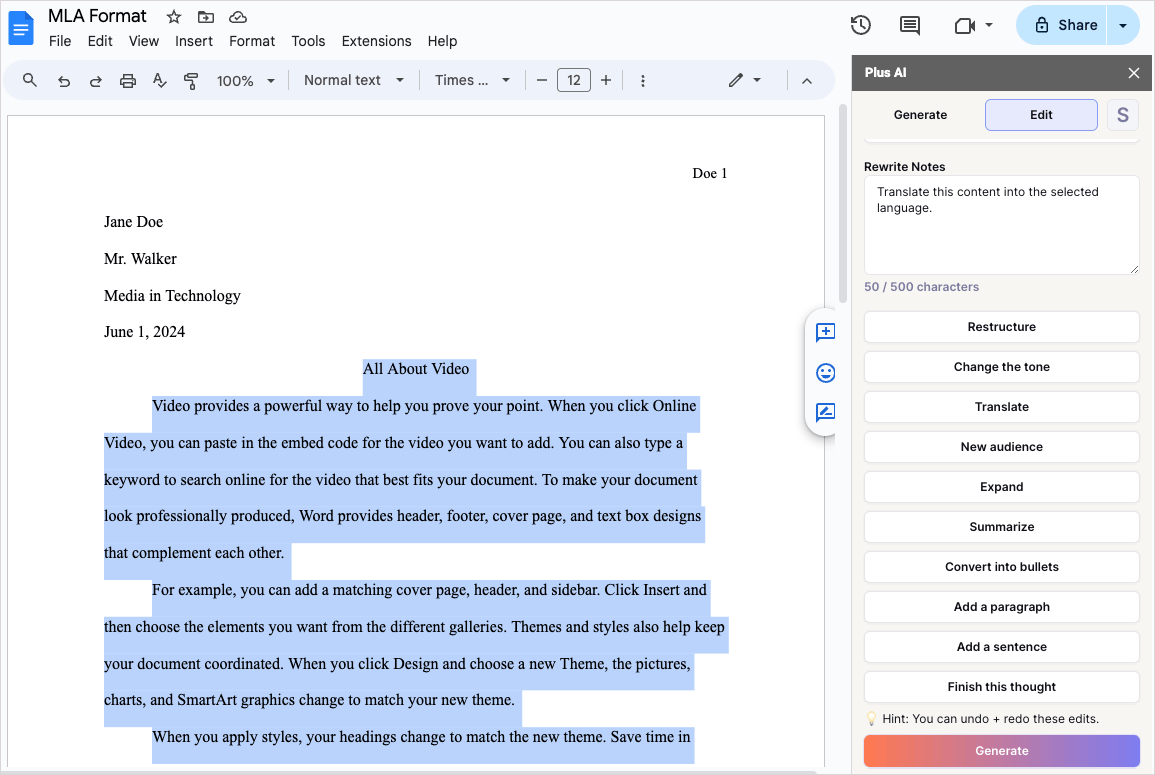Image resolution: width=1155 pixels, height=775 pixels.
Task: Open Format menu
Action: [252, 41]
